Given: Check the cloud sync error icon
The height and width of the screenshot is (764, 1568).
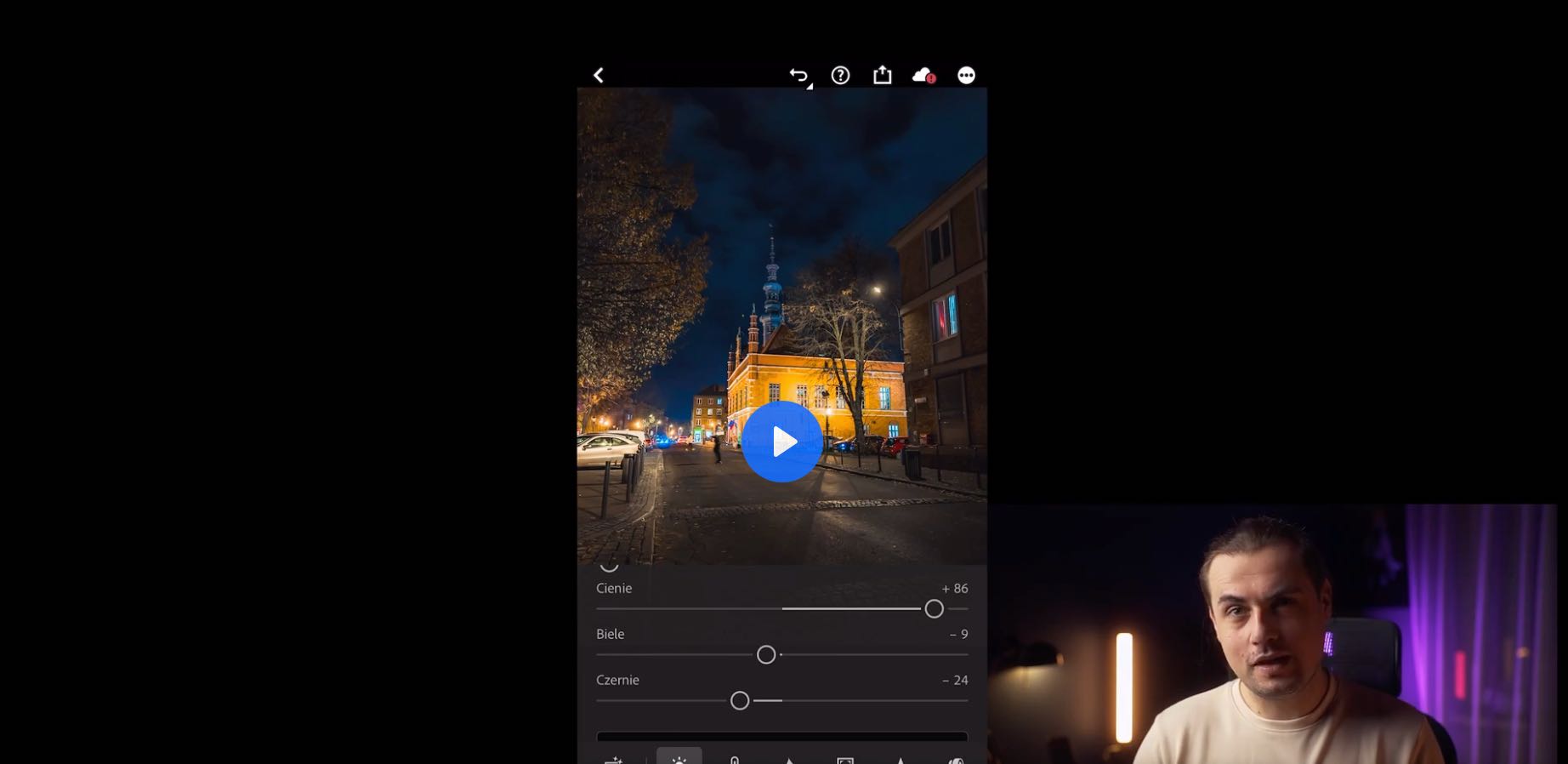Looking at the screenshot, I should pyautogui.click(x=923, y=76).
